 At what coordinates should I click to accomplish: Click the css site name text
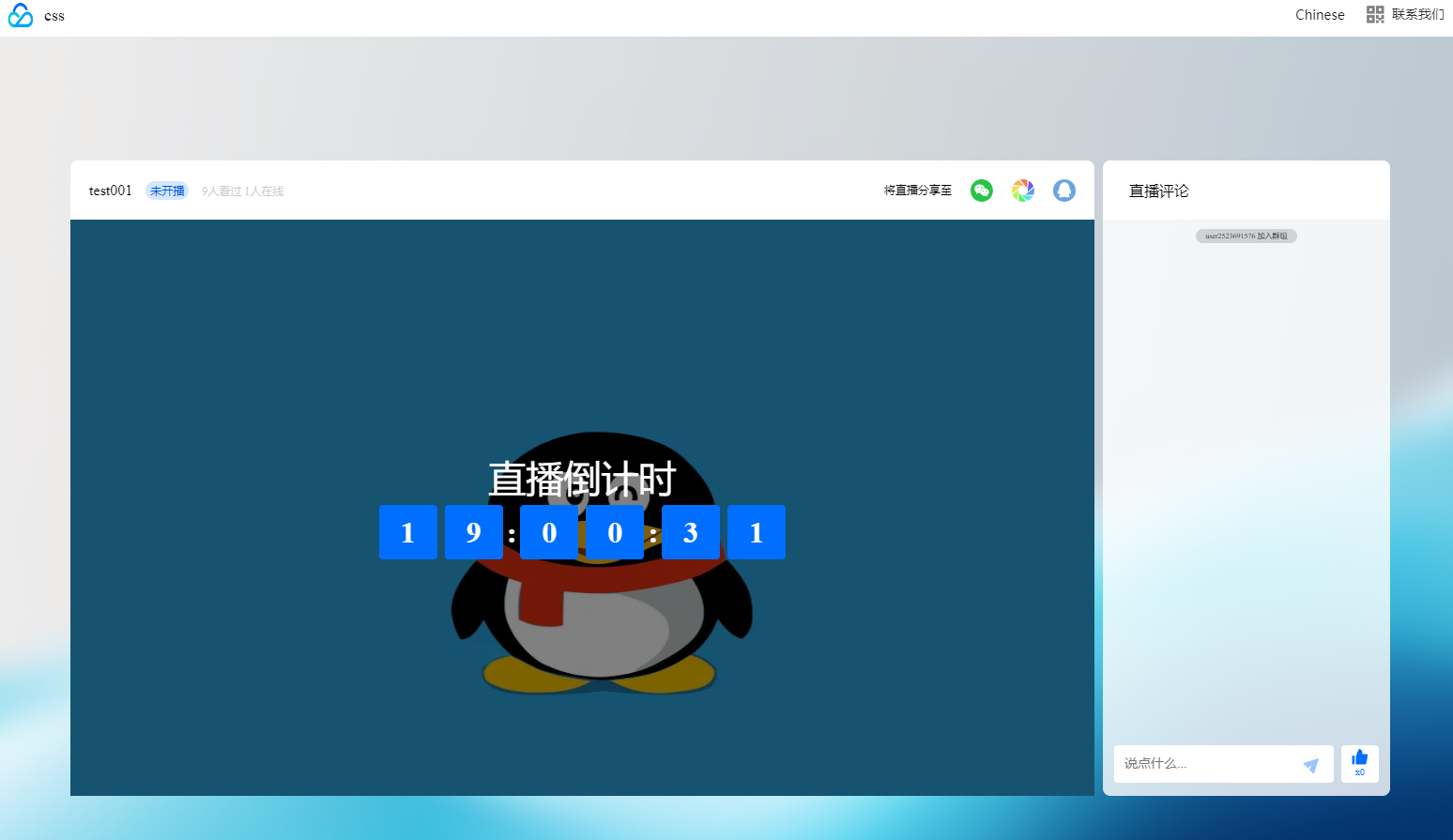click(x=54, y=16)
